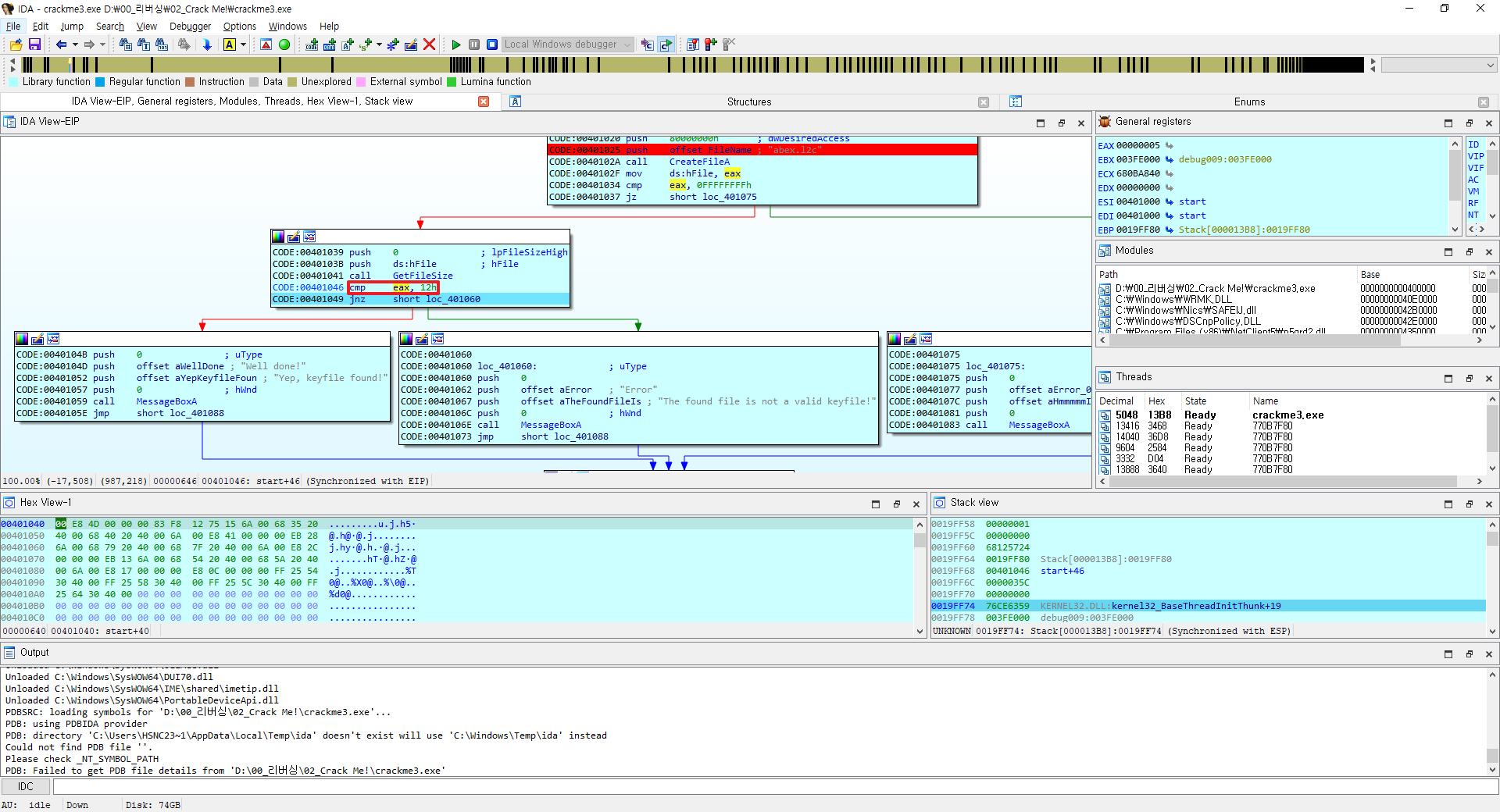
Task: Close the IDA View-EIP tab group
Action: tap(484, 101)
